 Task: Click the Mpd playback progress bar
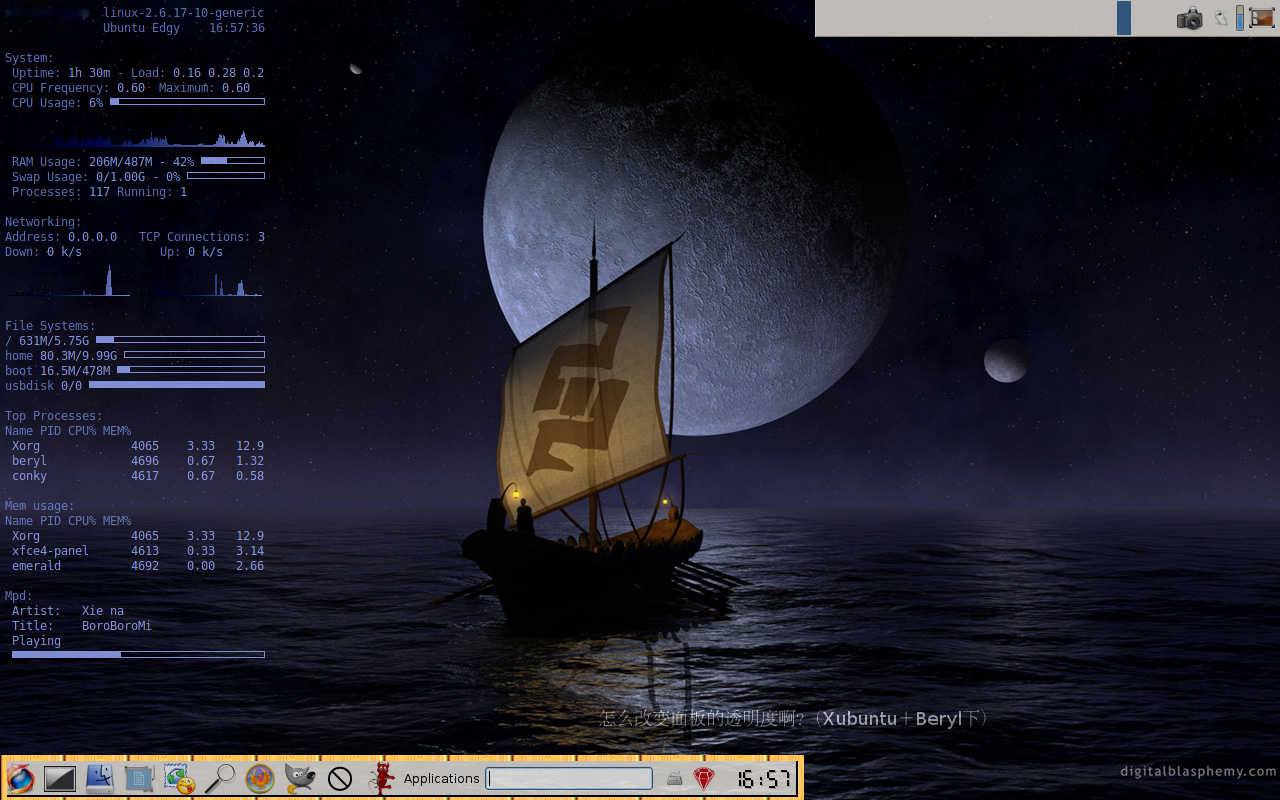pos(138,654)
